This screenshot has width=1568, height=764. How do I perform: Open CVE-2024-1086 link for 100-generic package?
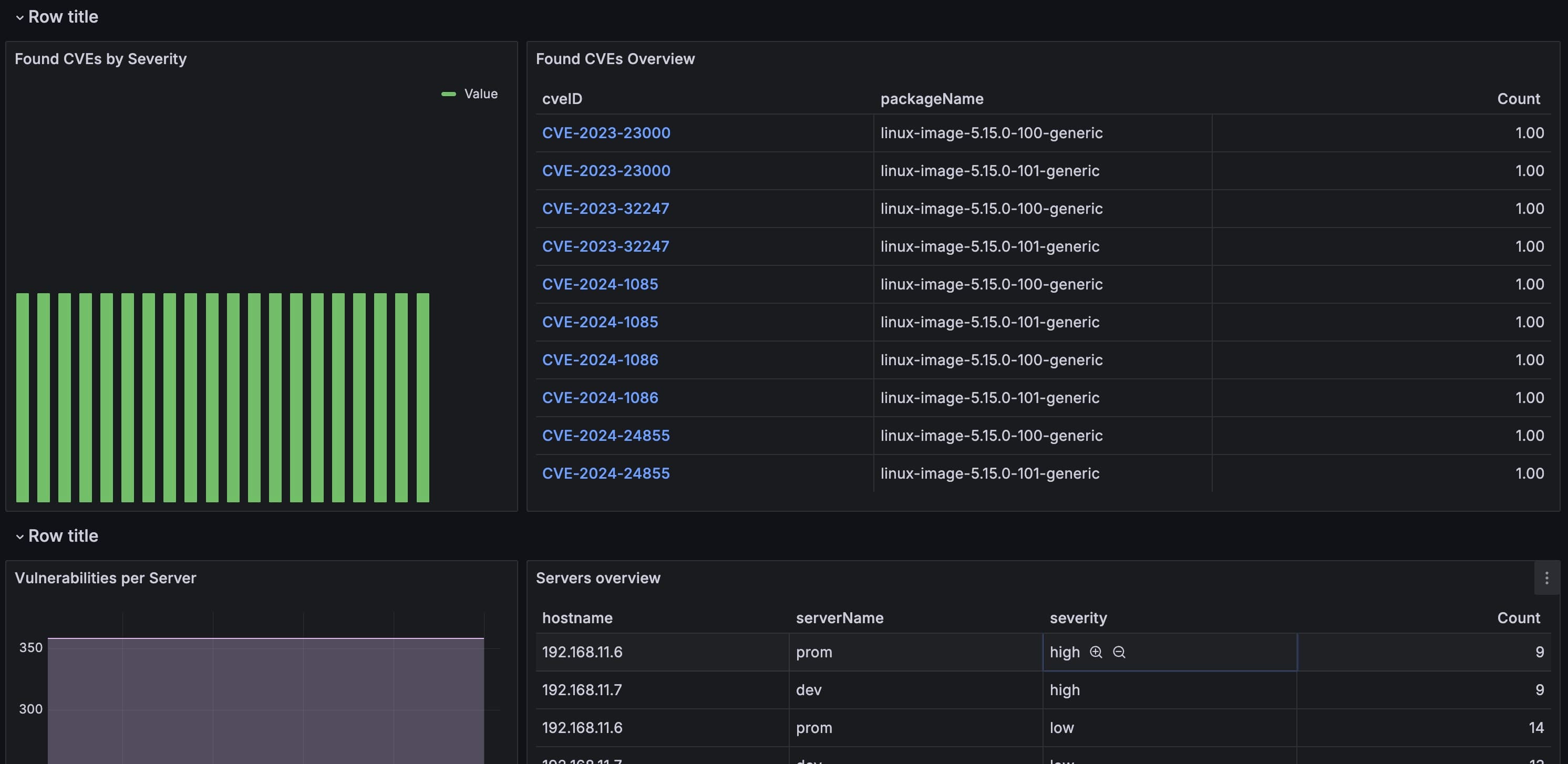point(600,360)
